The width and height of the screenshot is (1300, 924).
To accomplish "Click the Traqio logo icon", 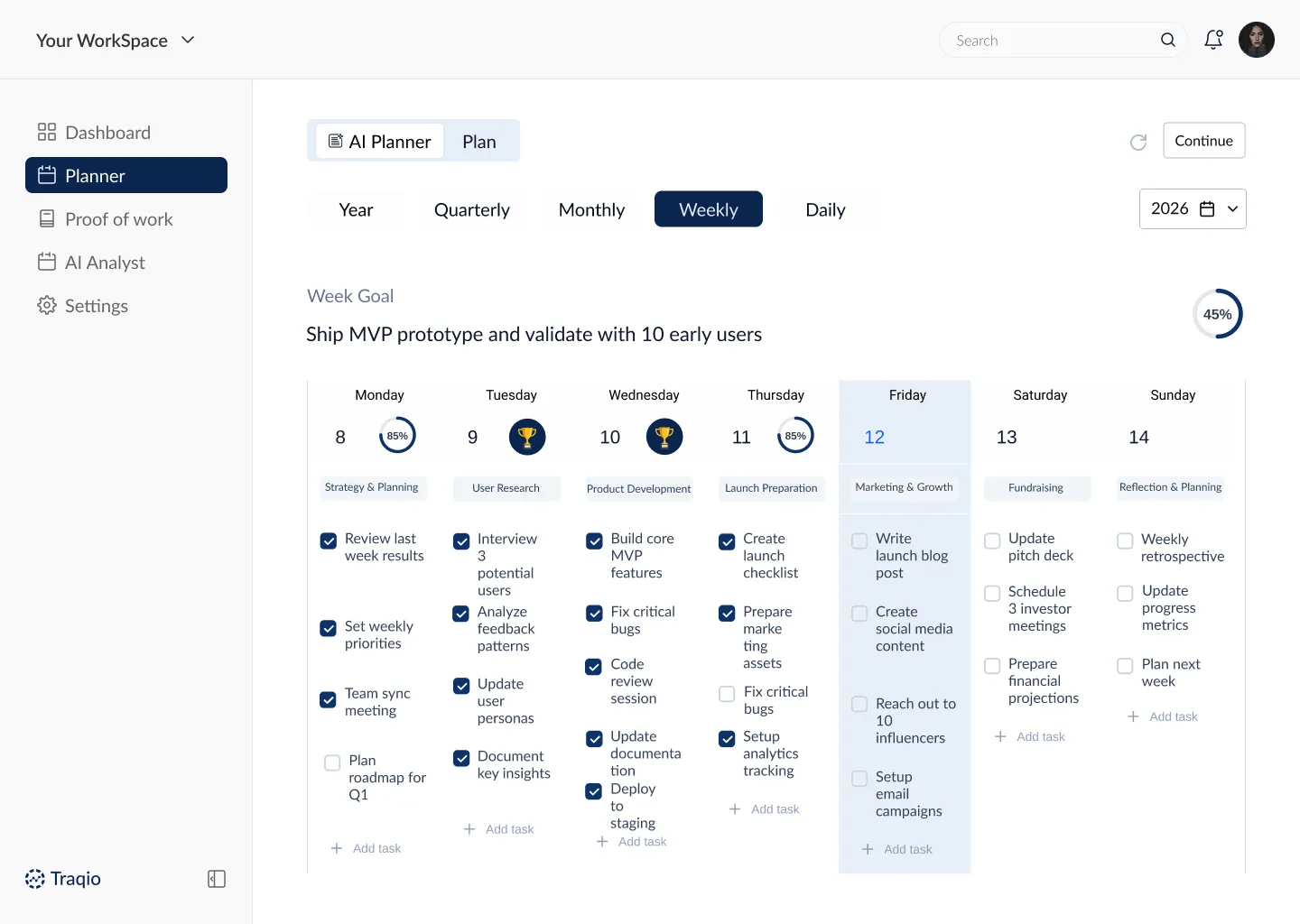I will coord(35,879).
